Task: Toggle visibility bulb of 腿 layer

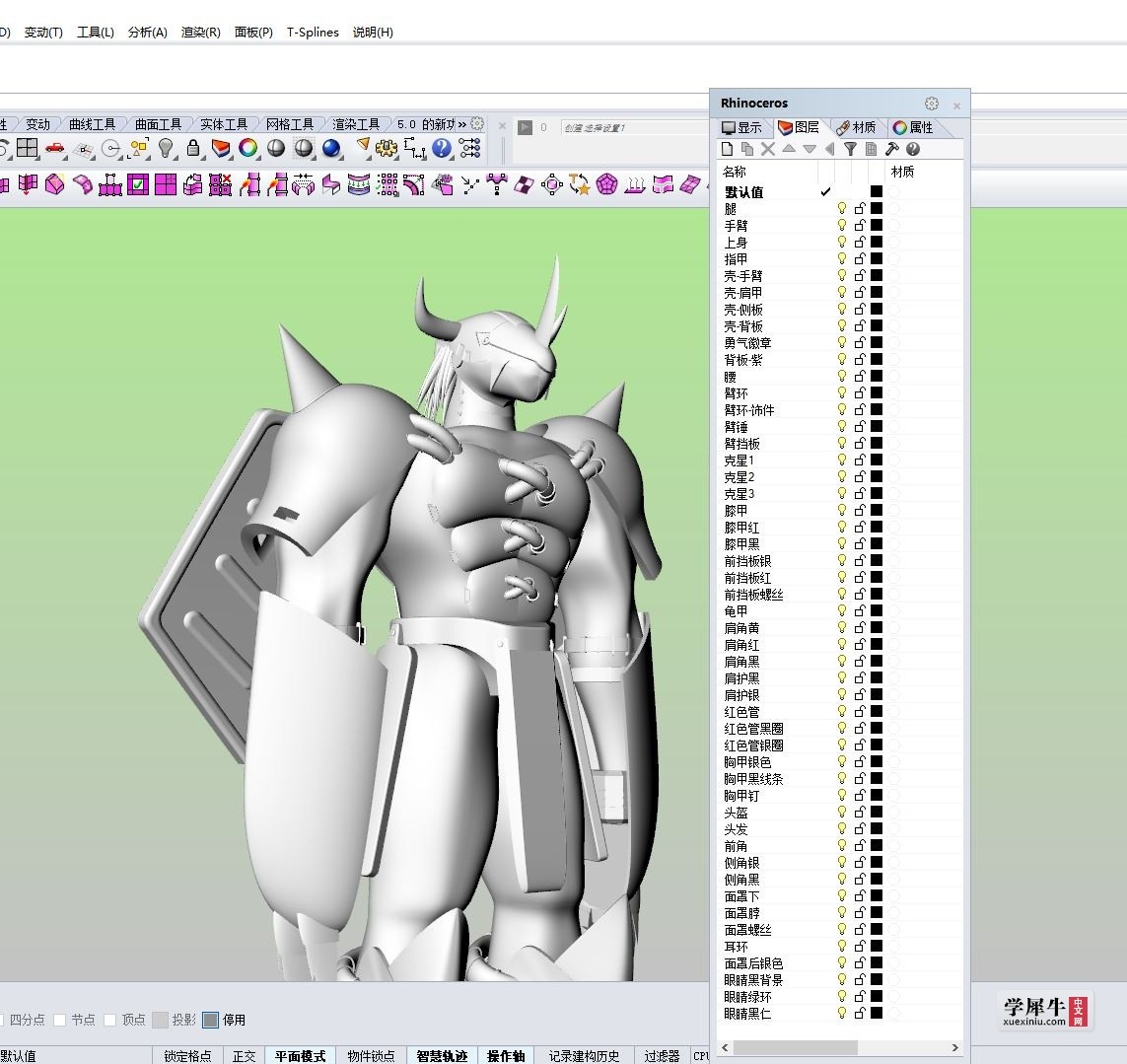Action: (842, 208)
